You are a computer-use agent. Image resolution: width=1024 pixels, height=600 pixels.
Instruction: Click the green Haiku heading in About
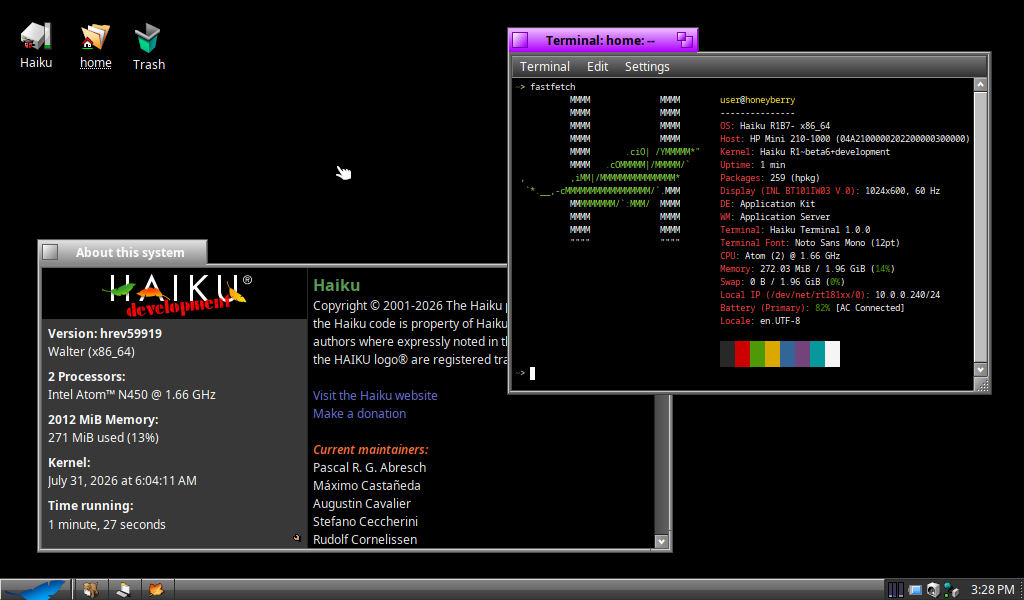coord(336,285)
